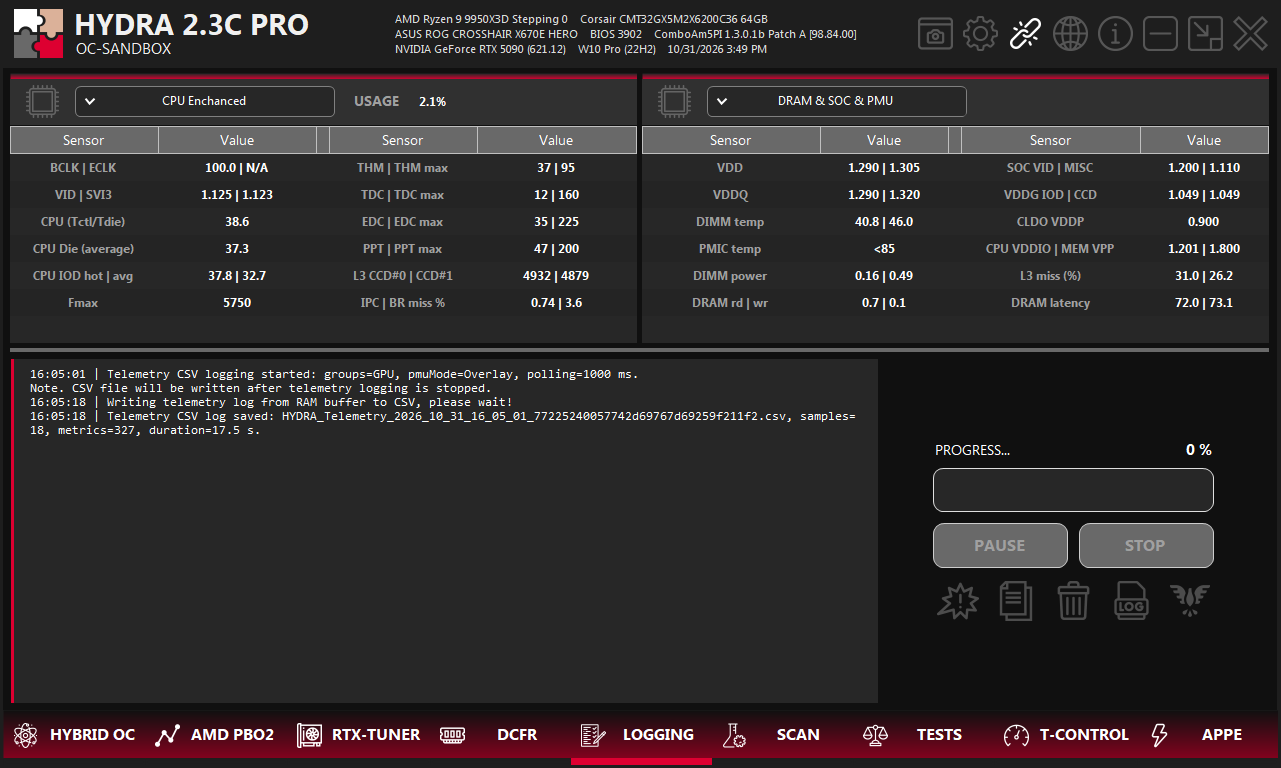This screenshot has height=768, width=1281.
Task: Click the chain link icon in the title bar
Action: click(1026, 34)
